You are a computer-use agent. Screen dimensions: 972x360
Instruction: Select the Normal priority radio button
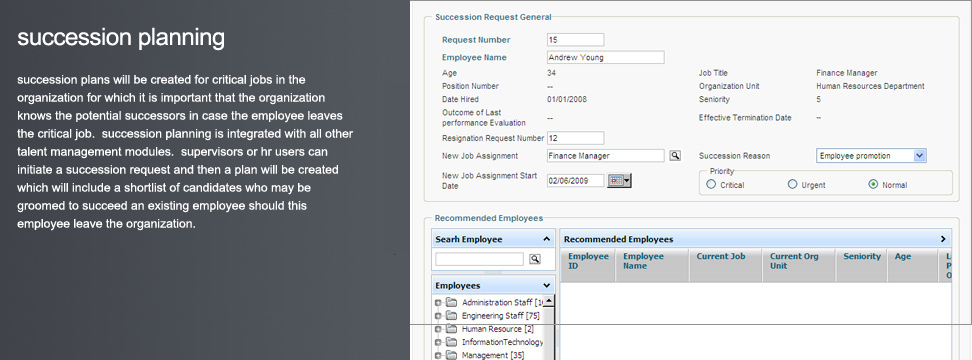click(873, 184)
